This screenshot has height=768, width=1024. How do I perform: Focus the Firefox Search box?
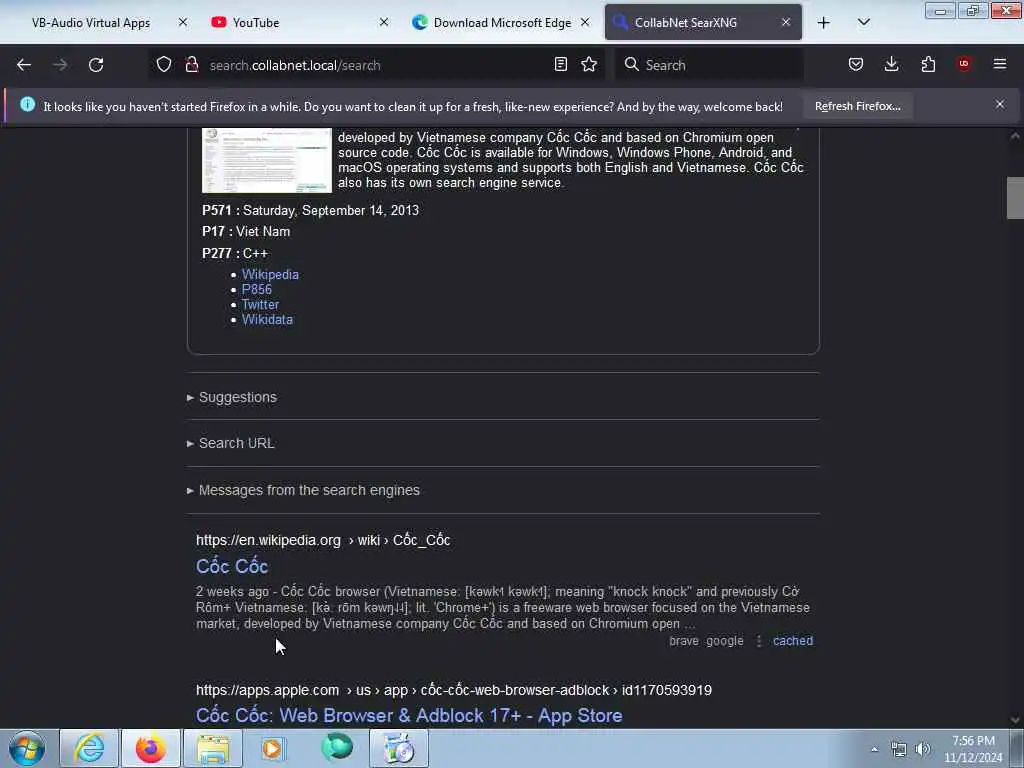click(x=709, y=65)
